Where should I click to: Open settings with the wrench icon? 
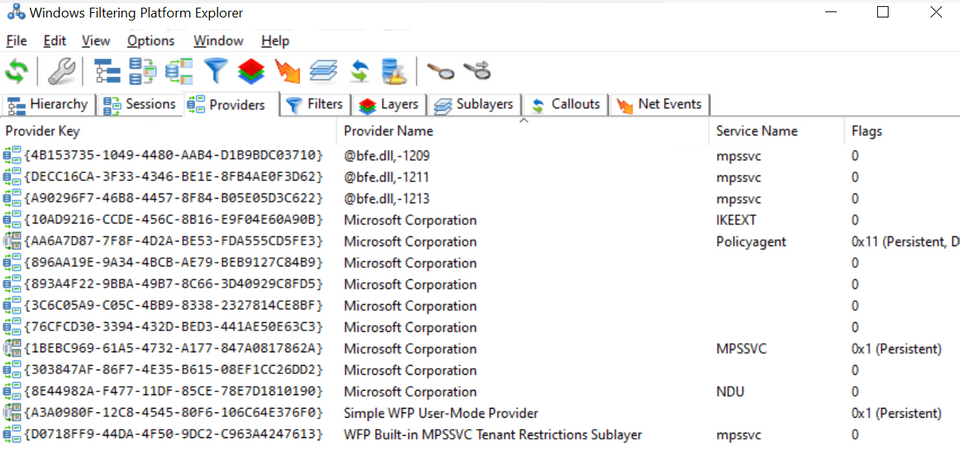60,72
